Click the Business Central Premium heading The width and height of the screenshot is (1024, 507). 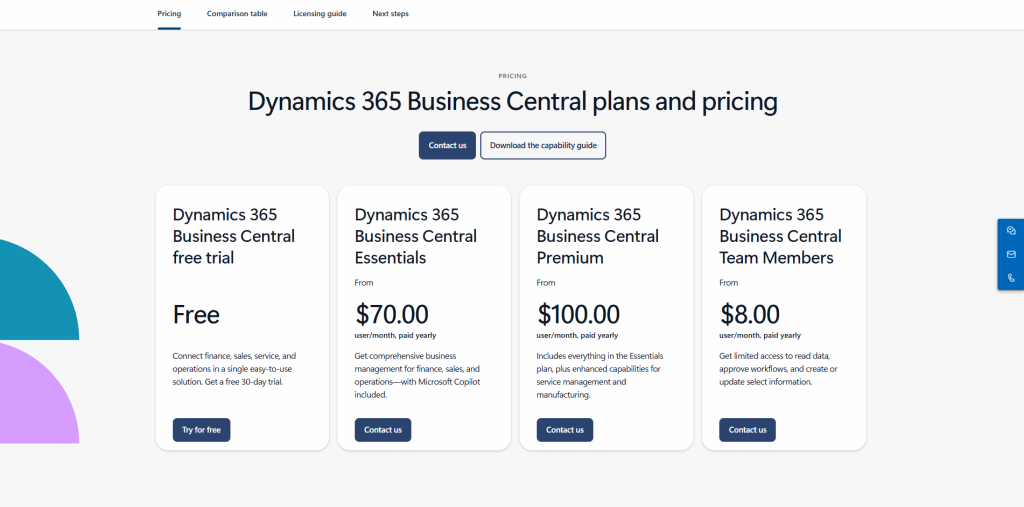tap(598, 236)
